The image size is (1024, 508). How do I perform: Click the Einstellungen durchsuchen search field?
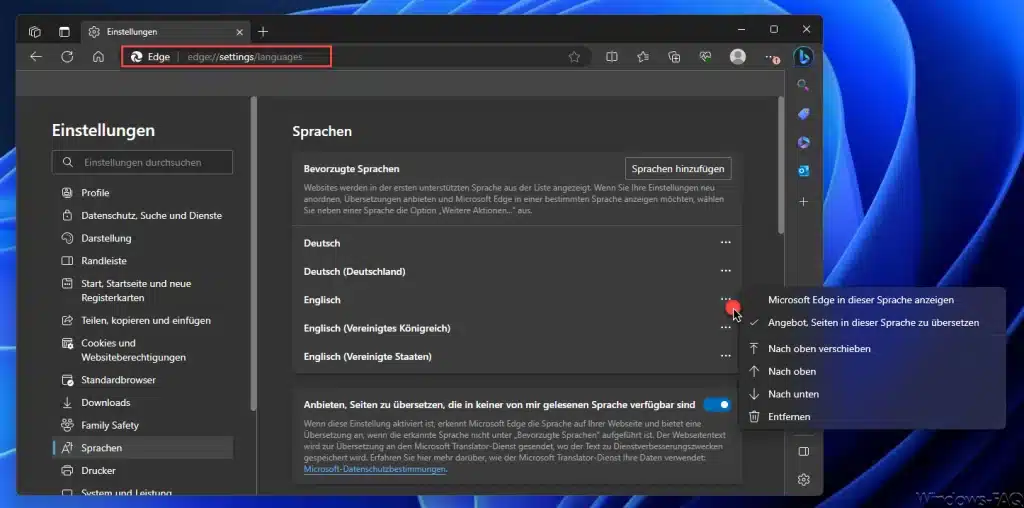pos(142,162)
